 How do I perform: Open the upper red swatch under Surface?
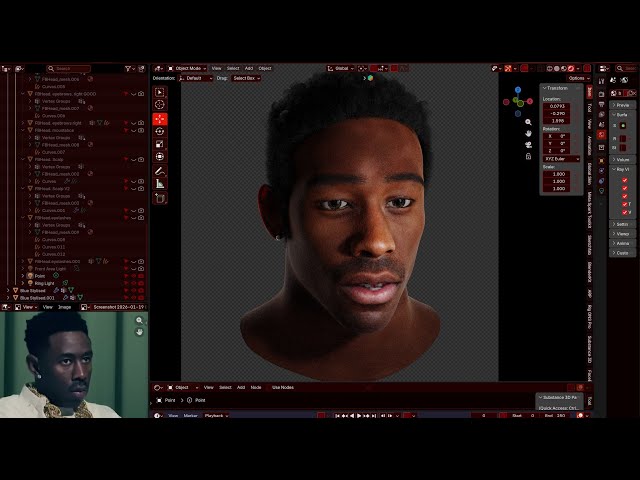(x=623, y=138)
